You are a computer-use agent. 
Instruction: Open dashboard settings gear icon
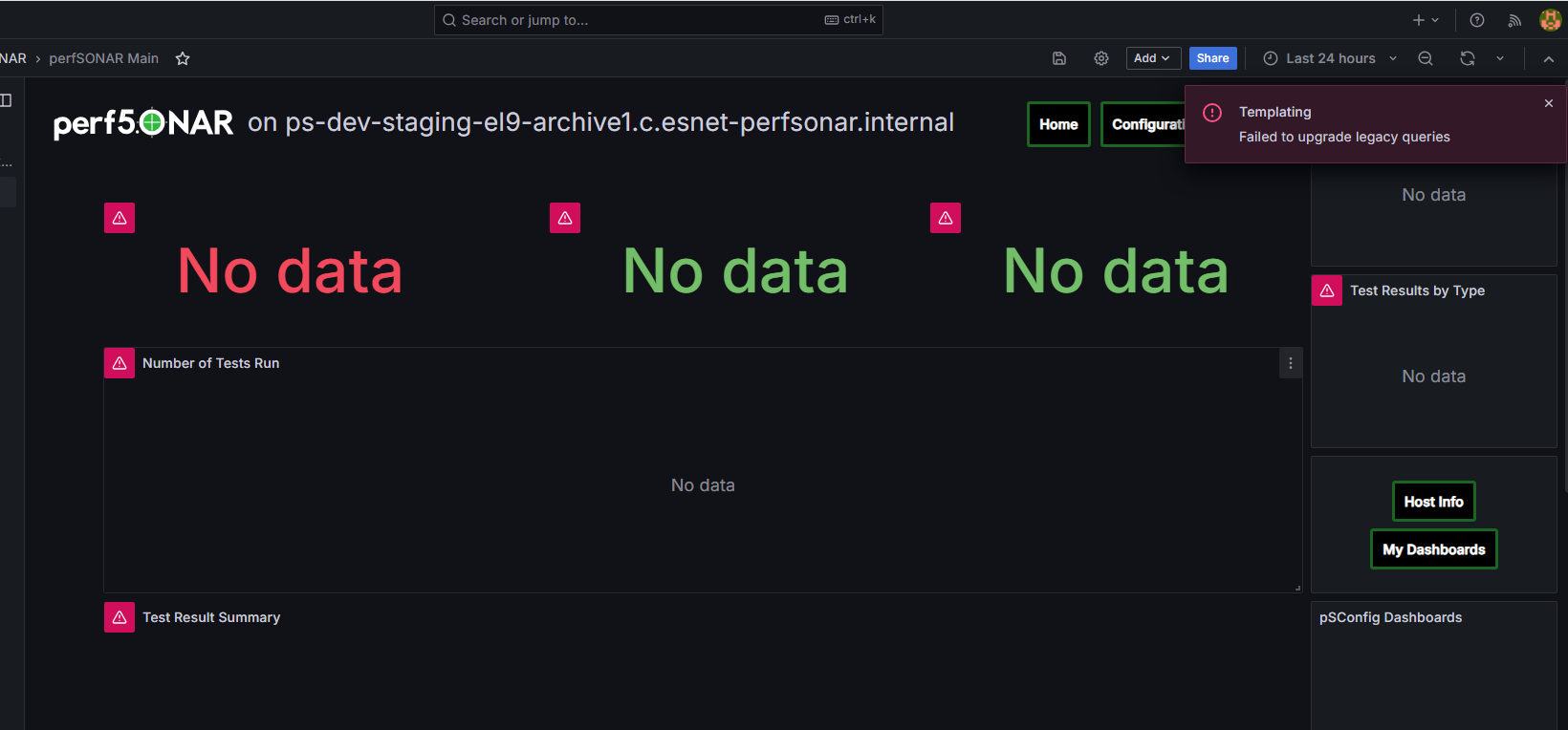coord(1101,58)
